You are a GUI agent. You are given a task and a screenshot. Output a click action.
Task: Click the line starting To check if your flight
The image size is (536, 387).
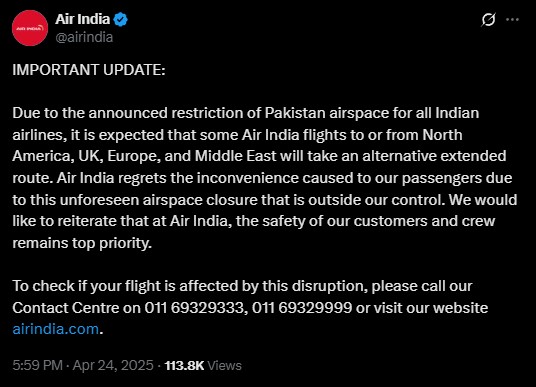242,286
